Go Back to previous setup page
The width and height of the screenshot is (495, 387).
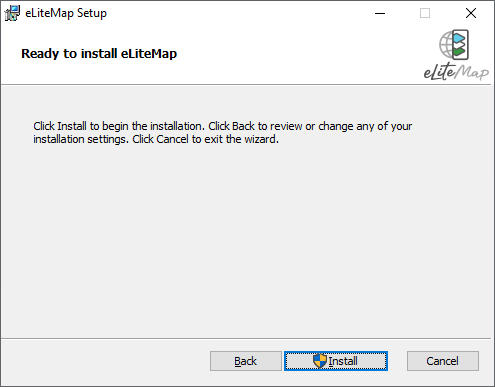(x=246, y=361)
